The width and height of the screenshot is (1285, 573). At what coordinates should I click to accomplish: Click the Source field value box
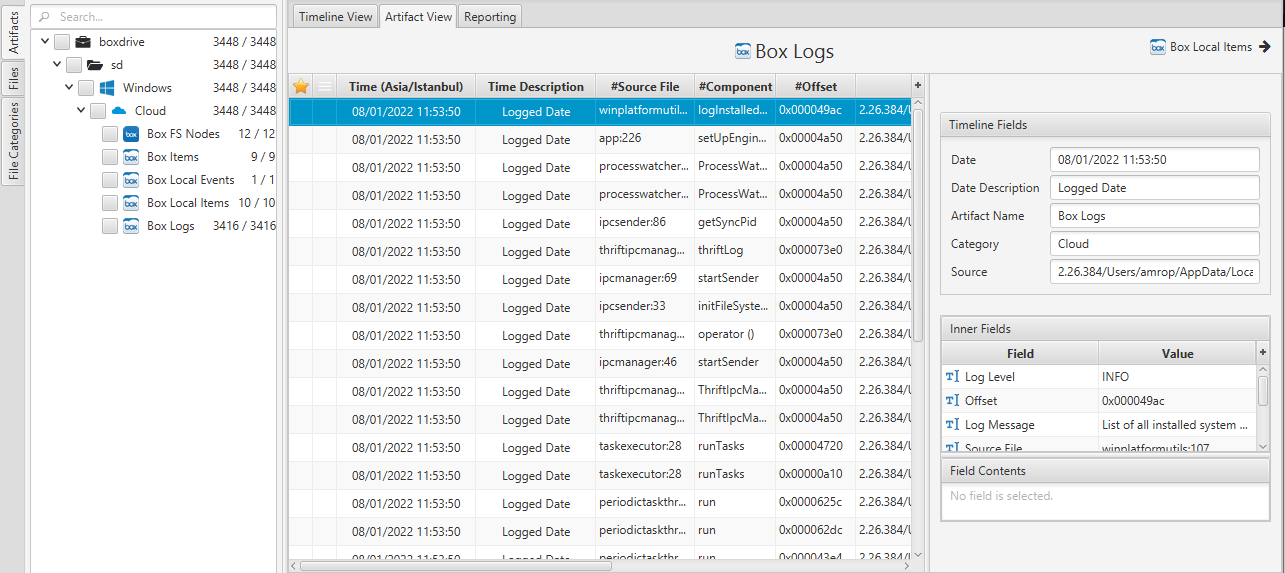(x=1155, y=272)
